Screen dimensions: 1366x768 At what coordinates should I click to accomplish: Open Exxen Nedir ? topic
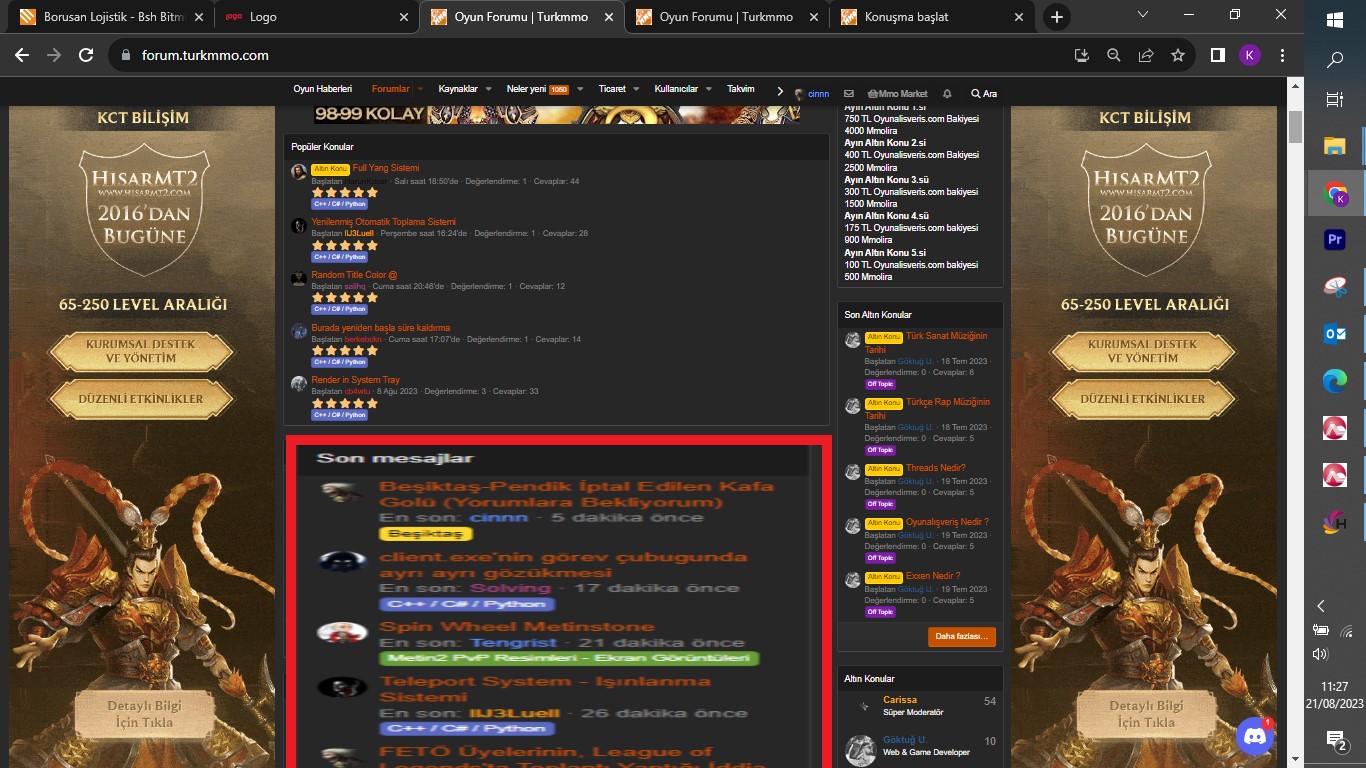click(x=933, y=576)
